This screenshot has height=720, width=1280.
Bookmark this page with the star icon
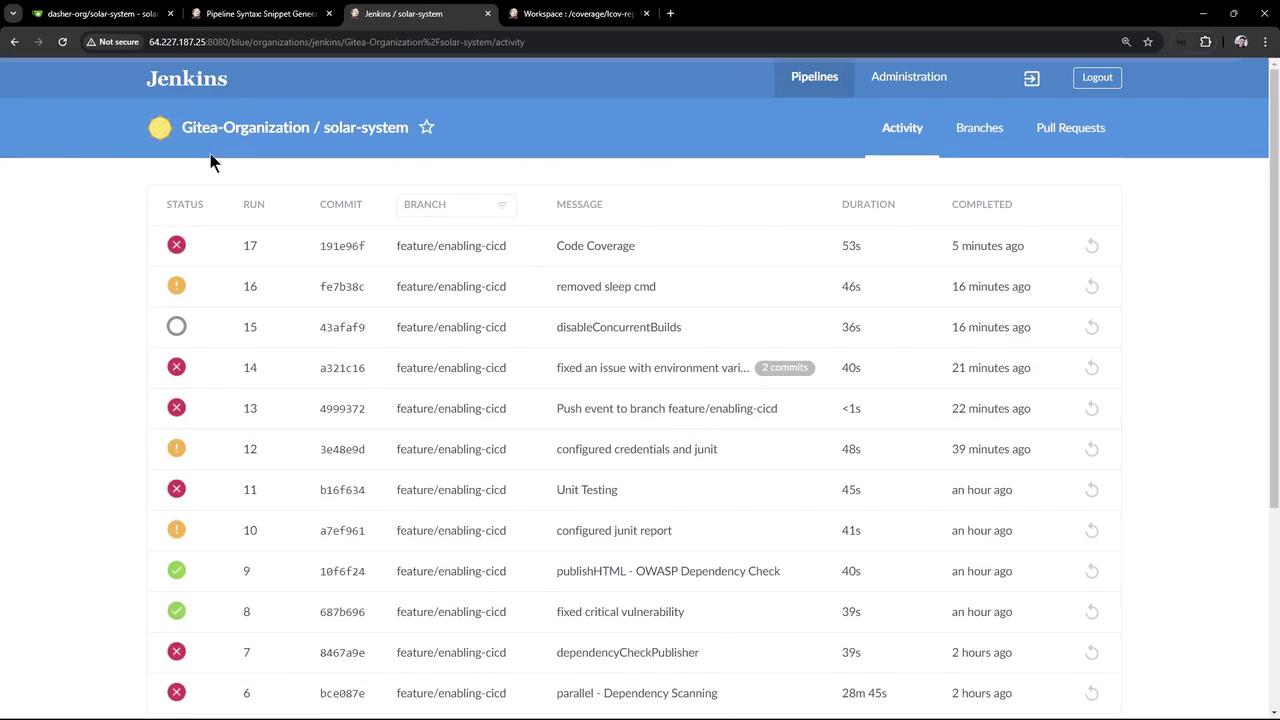1148,42
